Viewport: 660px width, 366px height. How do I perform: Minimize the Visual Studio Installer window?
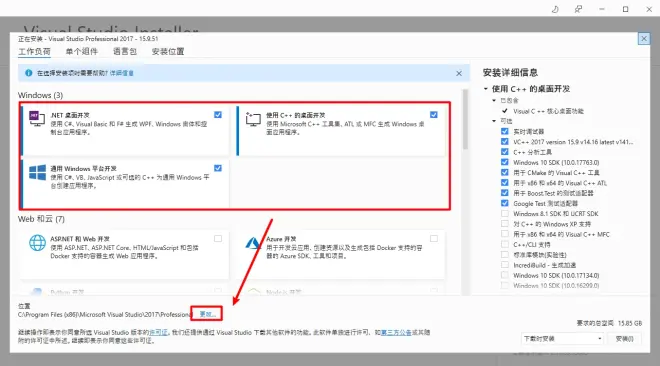pos(602,9)
